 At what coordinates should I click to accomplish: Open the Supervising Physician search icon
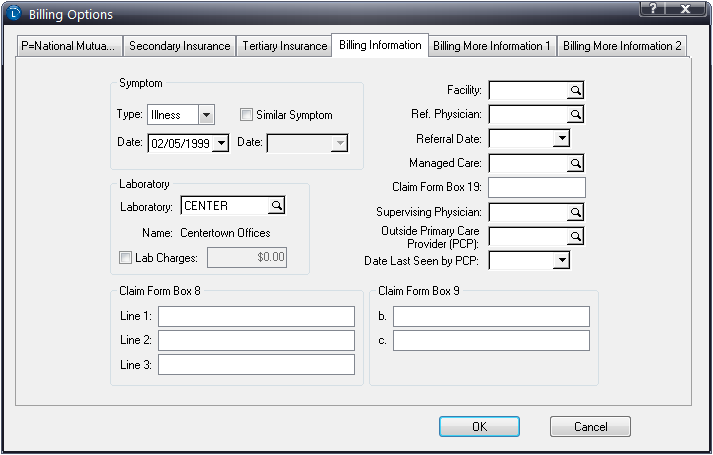pos(575,212)
